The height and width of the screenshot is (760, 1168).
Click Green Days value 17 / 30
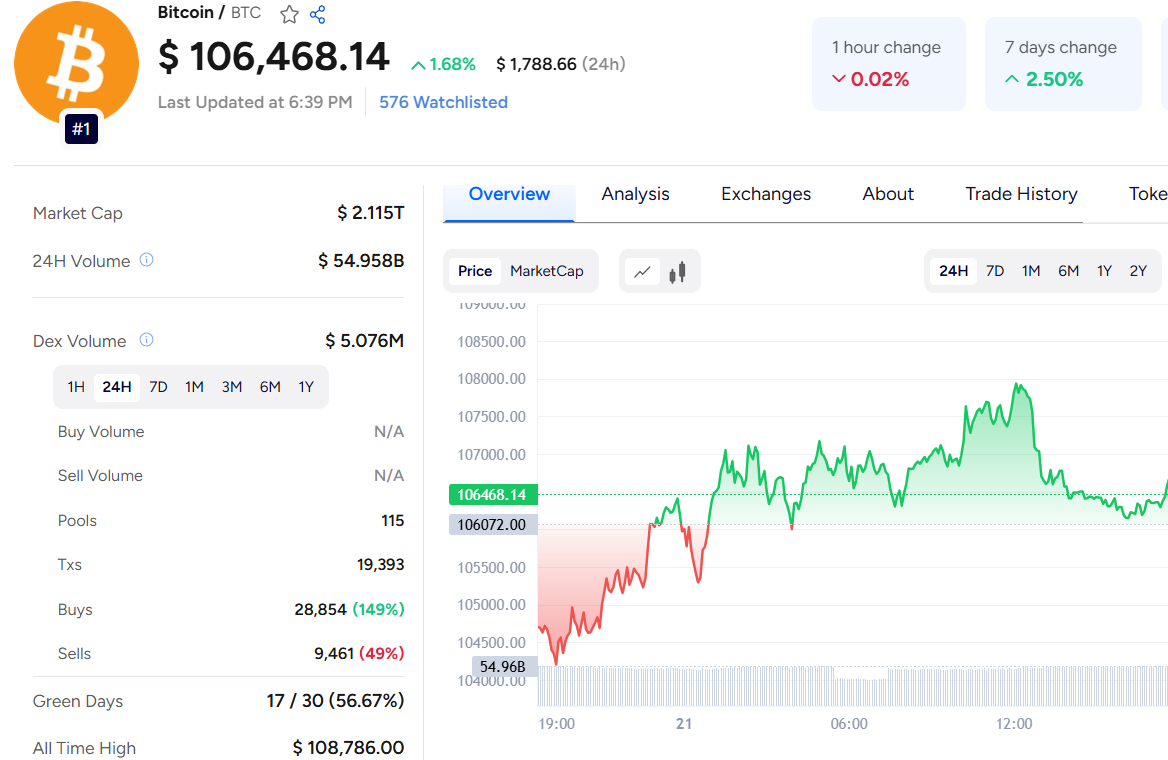(x=335, y=701)
